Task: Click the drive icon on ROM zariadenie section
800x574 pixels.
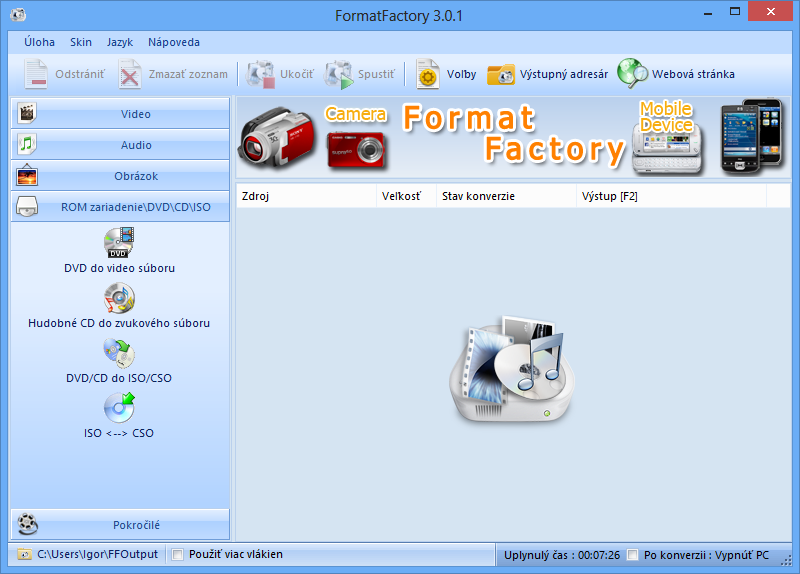Action: click(x=27, y=207)
